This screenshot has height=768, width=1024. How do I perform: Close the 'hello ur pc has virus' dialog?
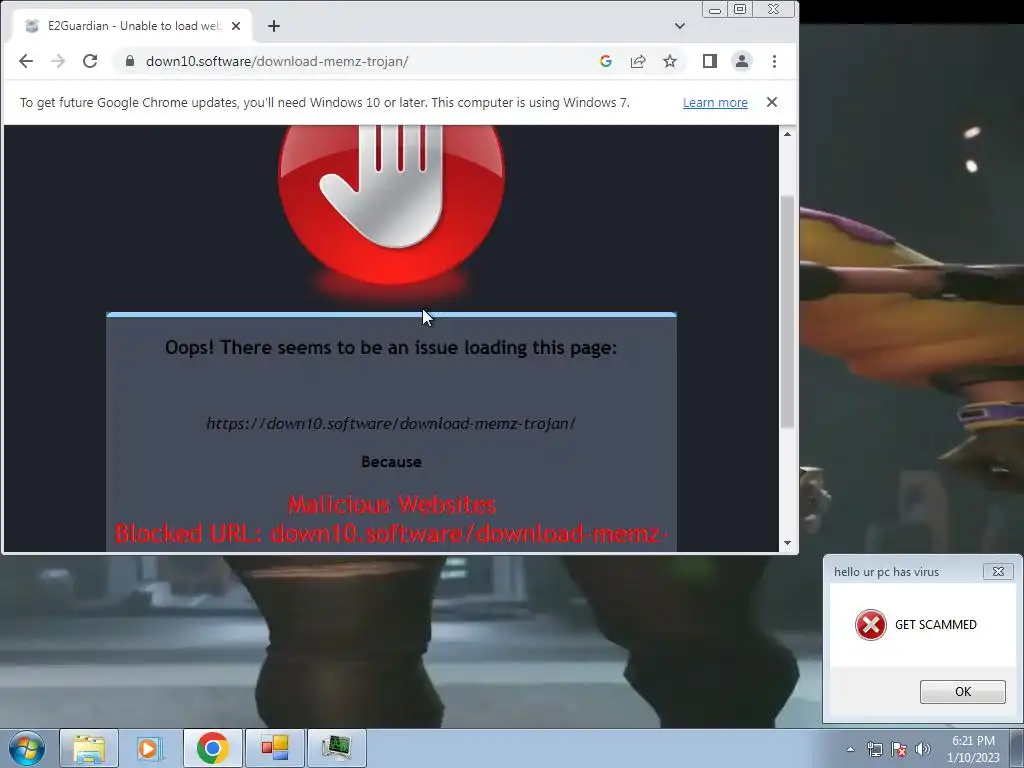point(998,571)
